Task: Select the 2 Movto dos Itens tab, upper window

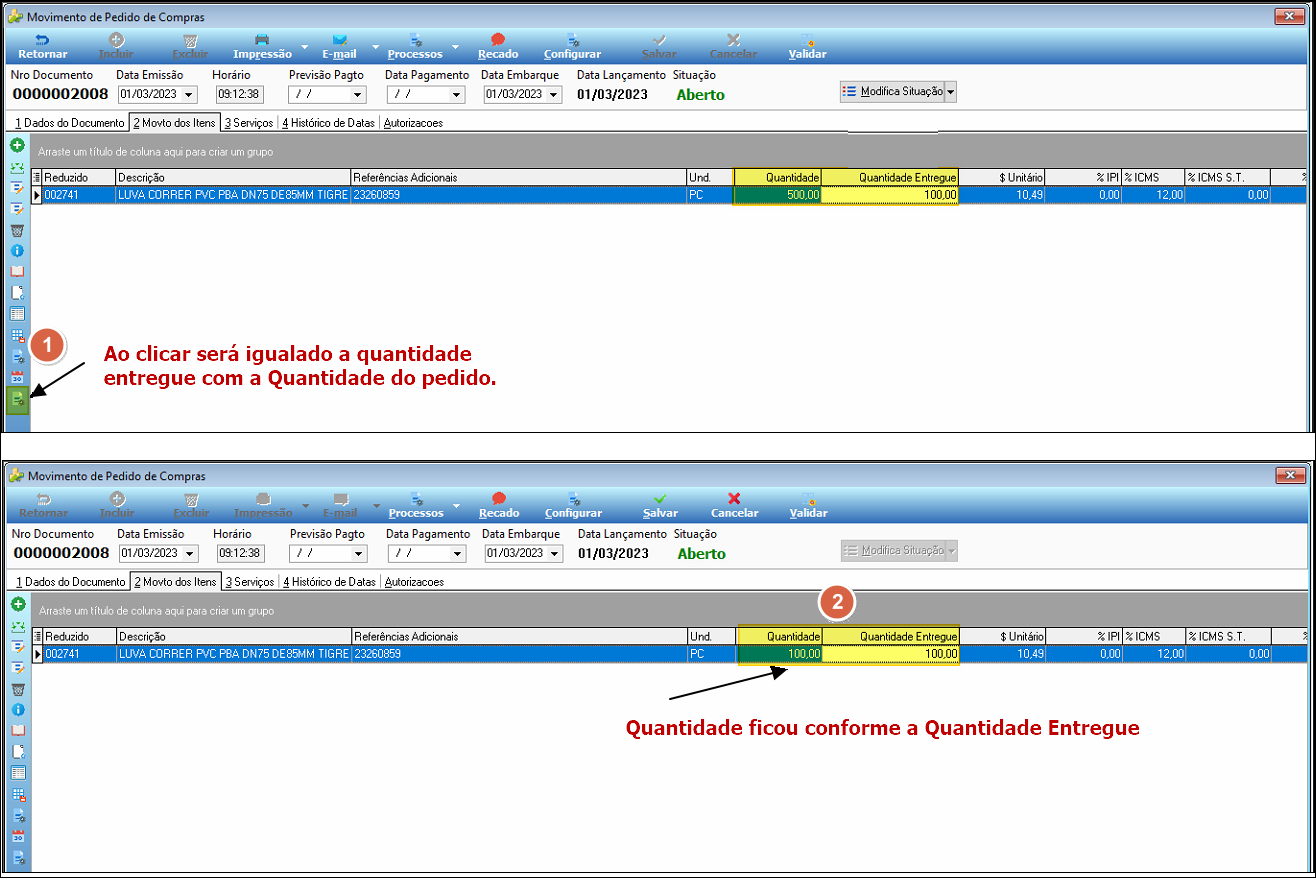Action: click(x=174, y=123)
